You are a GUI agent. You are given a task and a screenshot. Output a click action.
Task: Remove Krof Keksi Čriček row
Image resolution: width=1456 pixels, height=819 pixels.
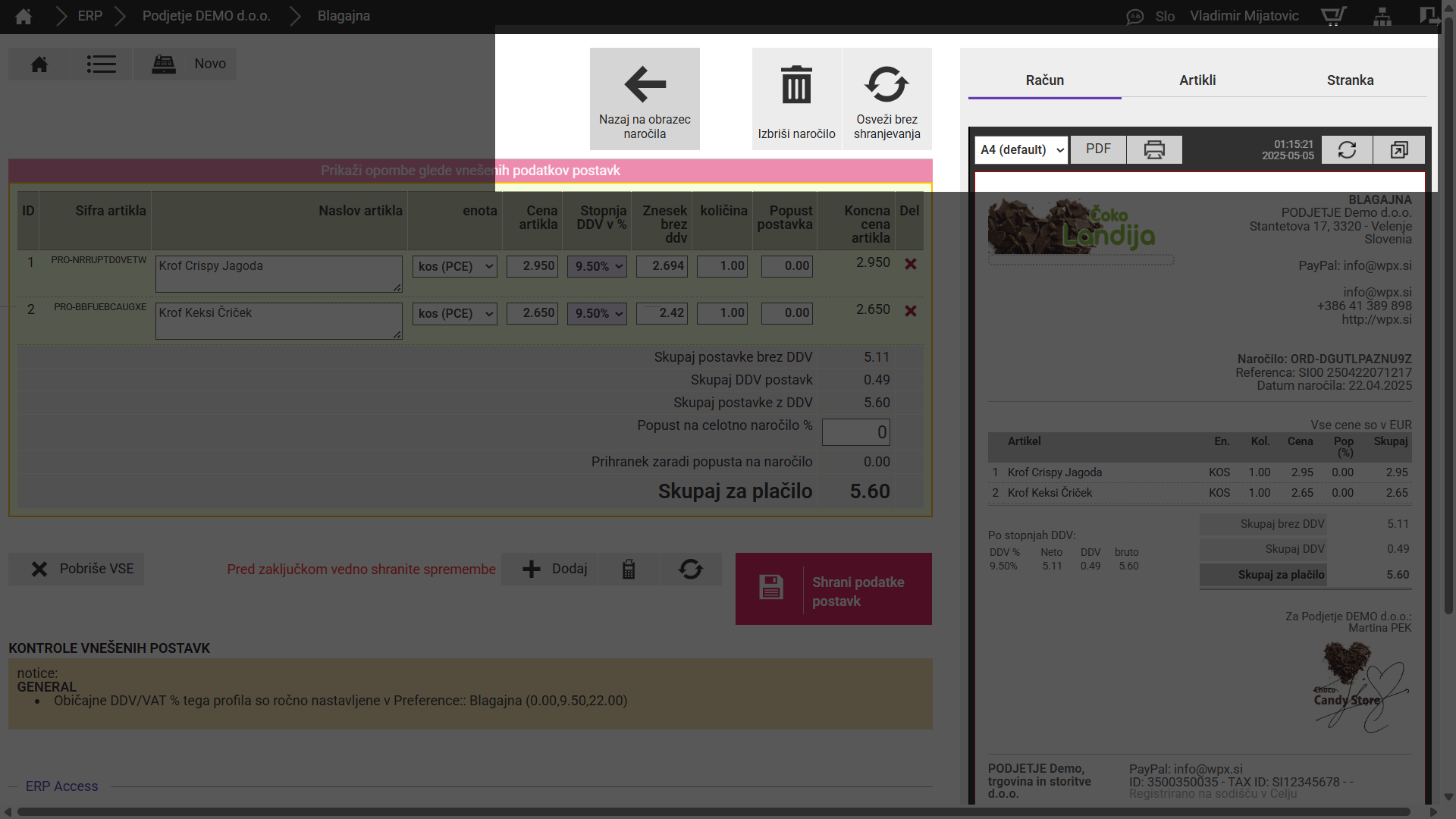(911, 311)
